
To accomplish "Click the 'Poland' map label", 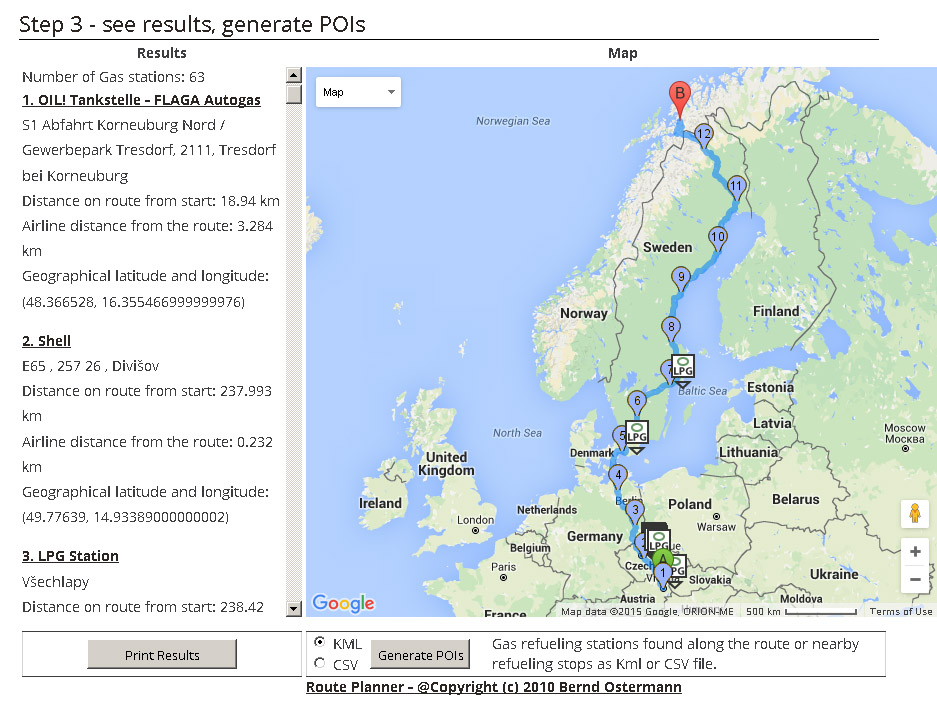I will click(x=690, y=504).
